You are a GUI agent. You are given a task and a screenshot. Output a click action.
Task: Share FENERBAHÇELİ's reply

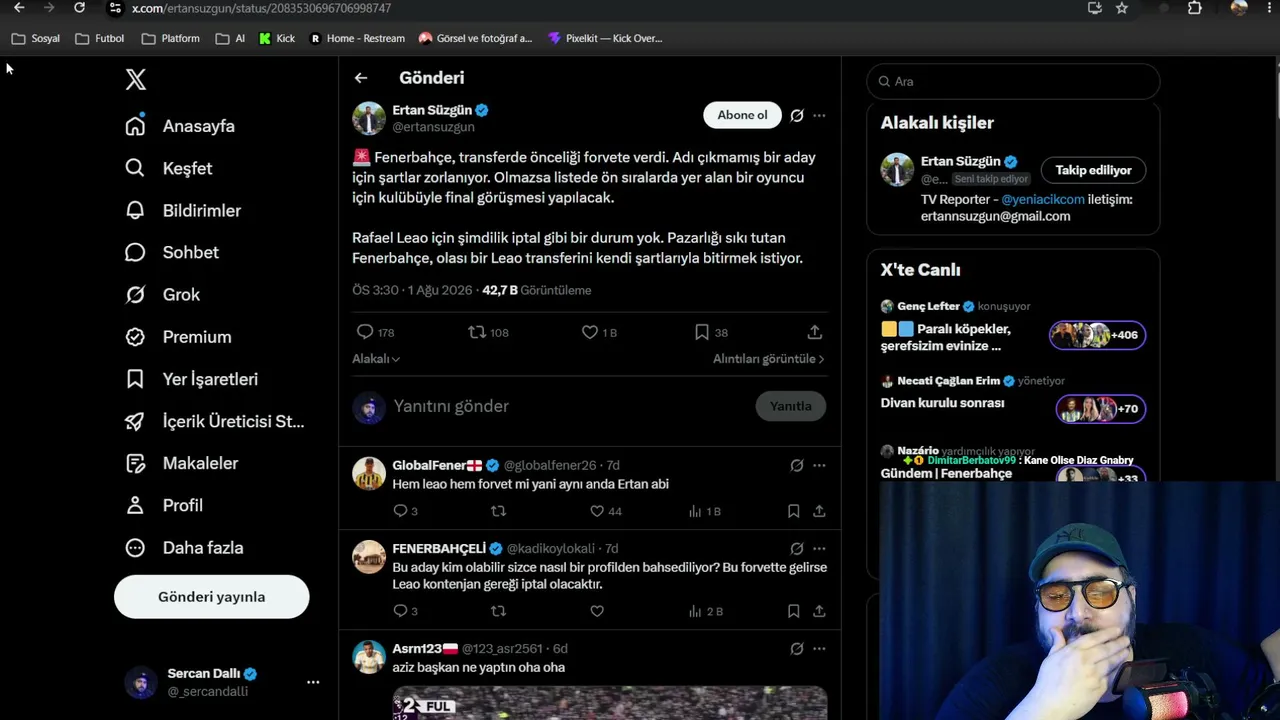pyautogui.click(x=819, y=611)
